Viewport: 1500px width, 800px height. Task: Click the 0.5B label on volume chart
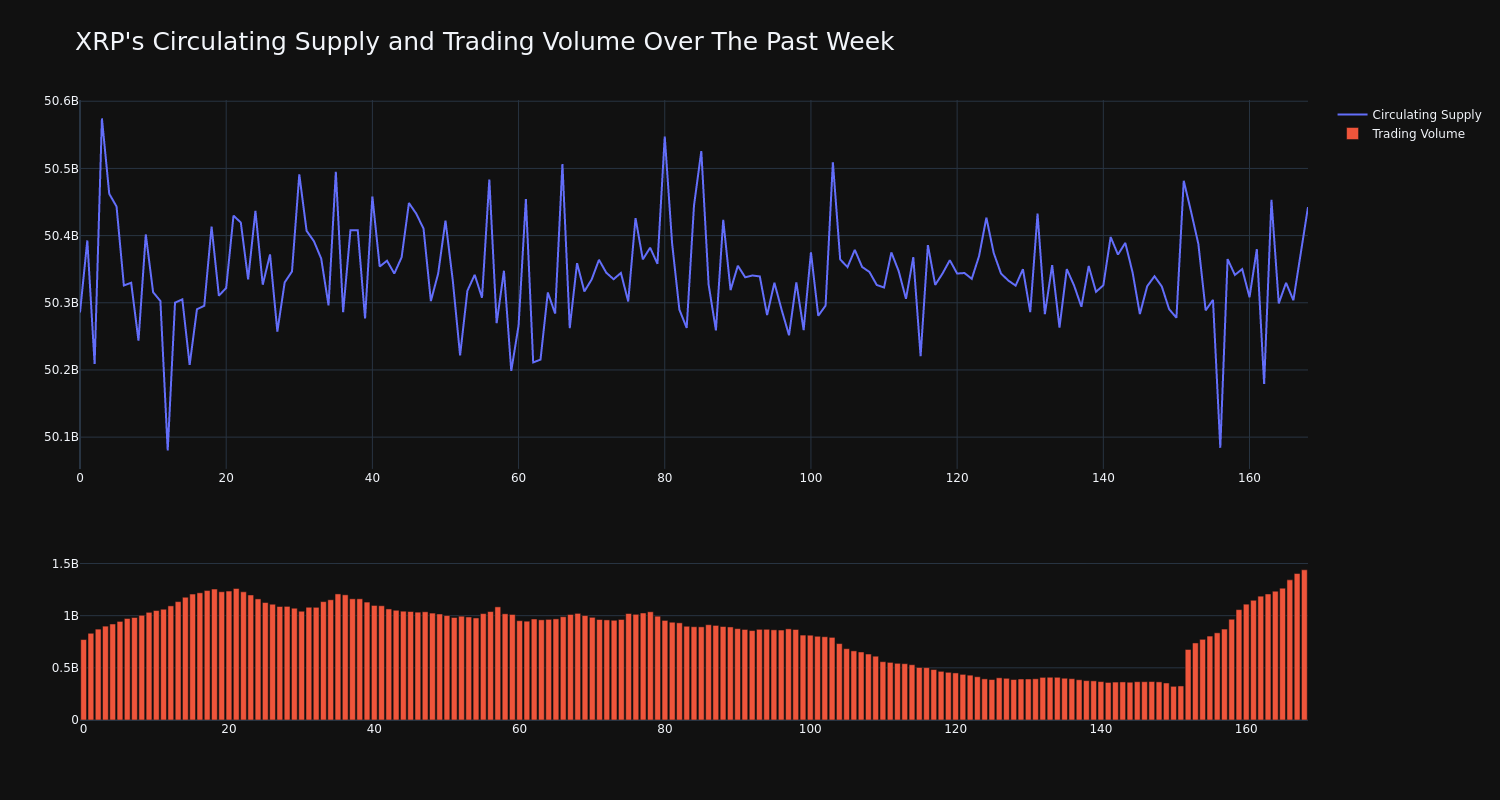point(64,668)
